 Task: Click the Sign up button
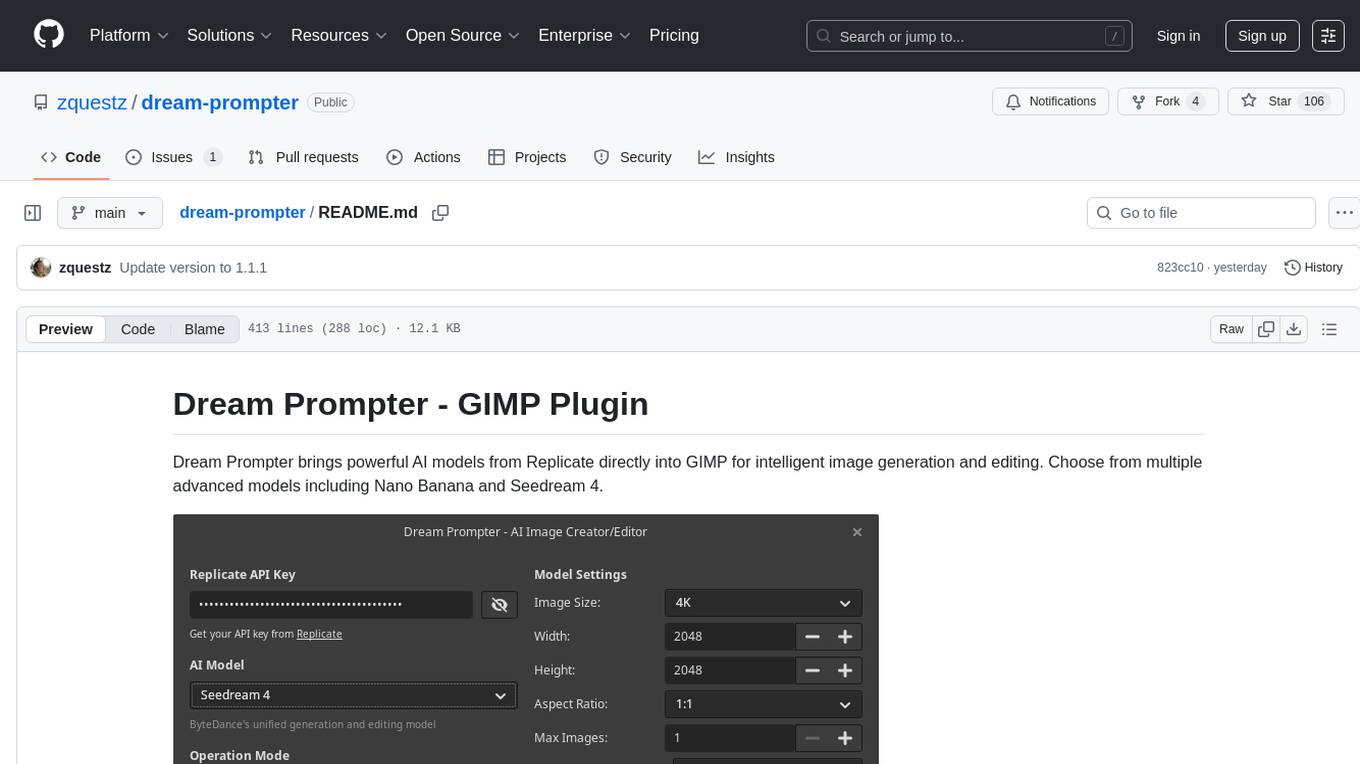click(x=1262, y=36)
